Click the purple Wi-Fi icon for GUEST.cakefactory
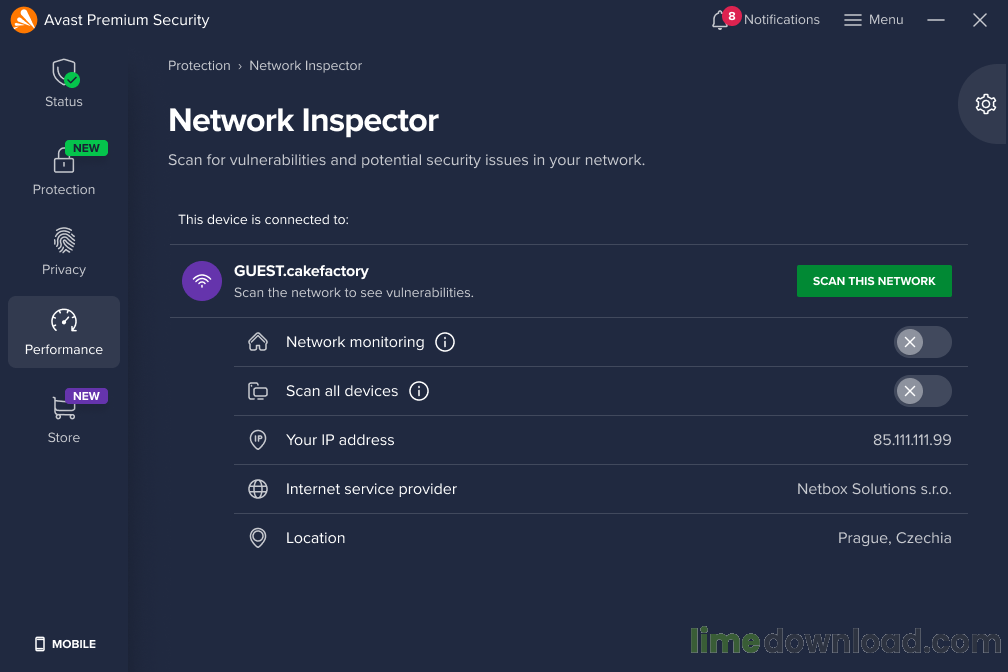This screenshot has height=672, width=1008. (x=202, y=281)
